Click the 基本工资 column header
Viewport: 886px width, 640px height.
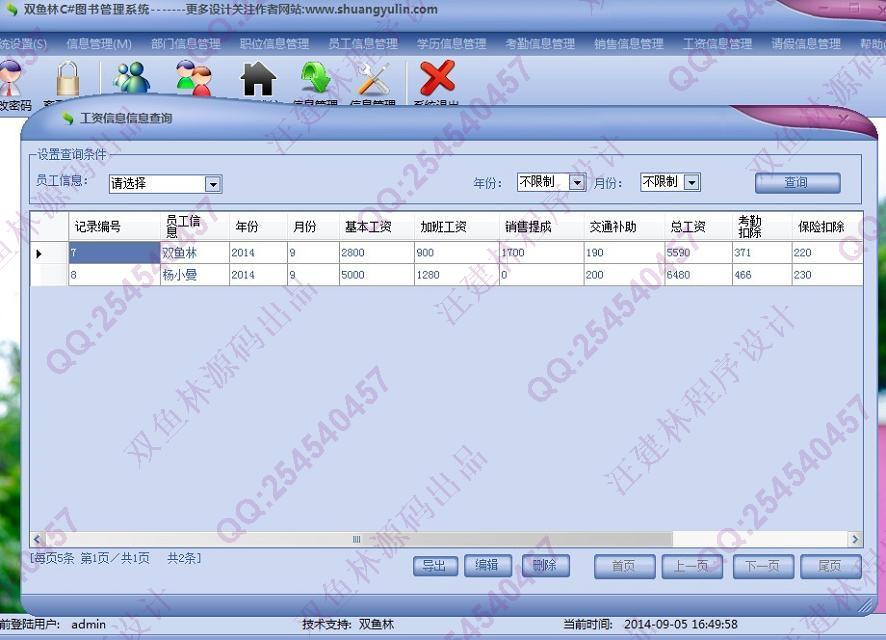(368, 227)
